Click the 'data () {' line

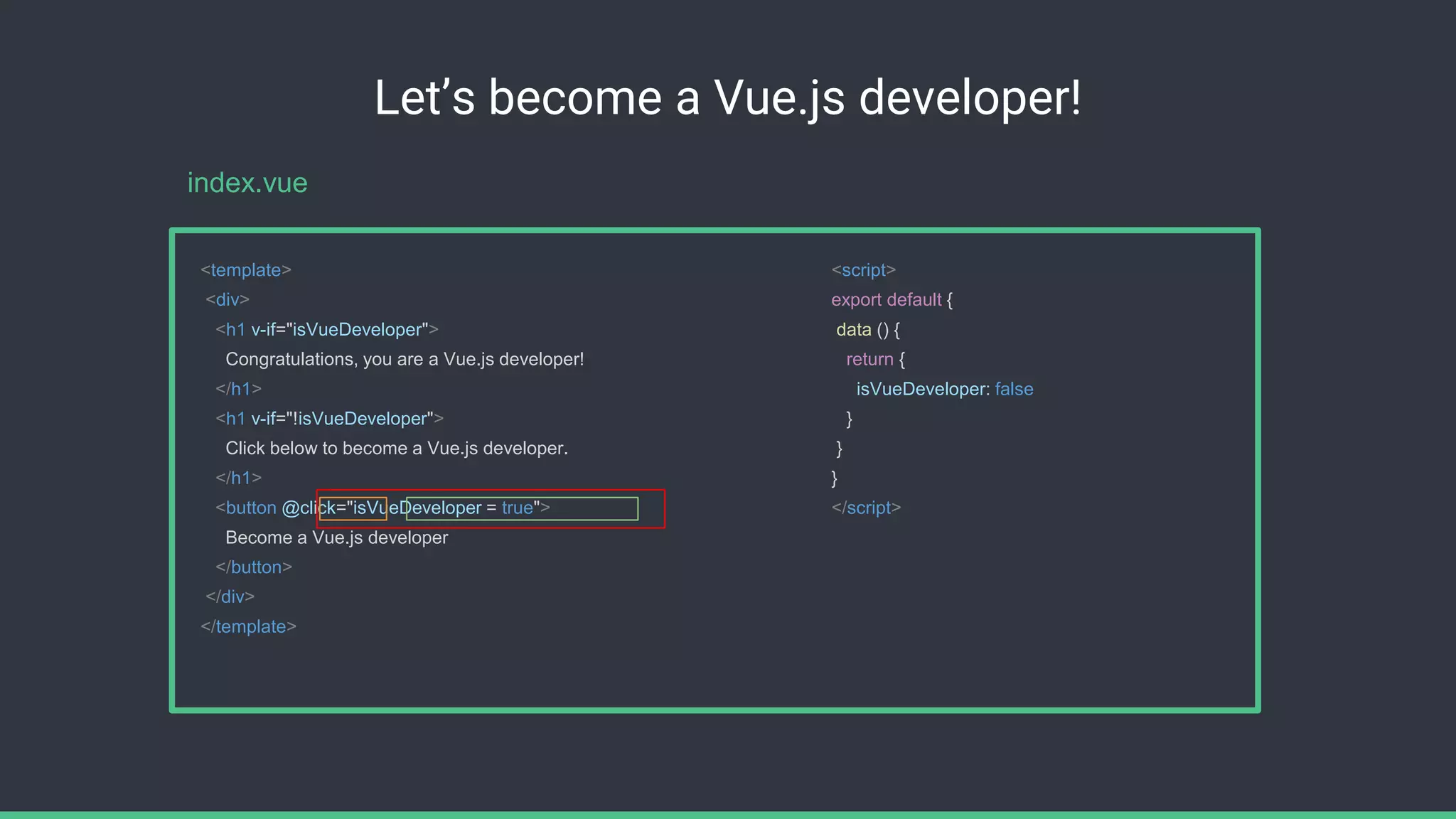(868, 330)
